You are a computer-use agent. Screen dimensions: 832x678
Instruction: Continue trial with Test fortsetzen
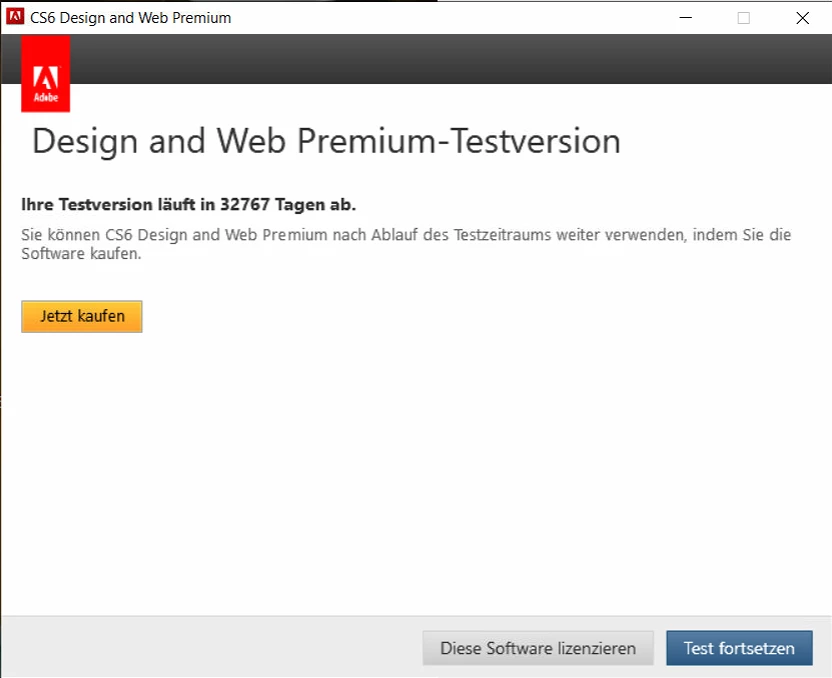[x=739, y=648]
